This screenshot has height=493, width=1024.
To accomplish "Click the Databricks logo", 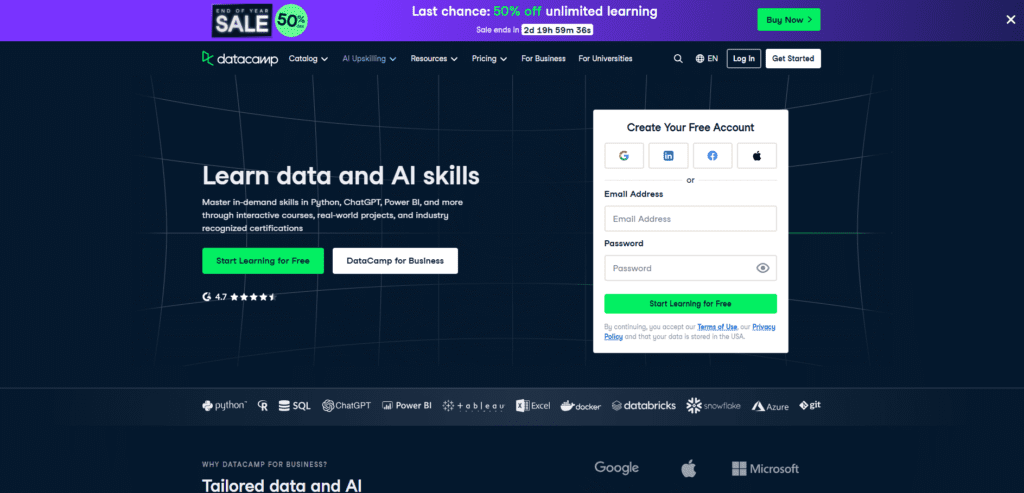I will (643, 406).
